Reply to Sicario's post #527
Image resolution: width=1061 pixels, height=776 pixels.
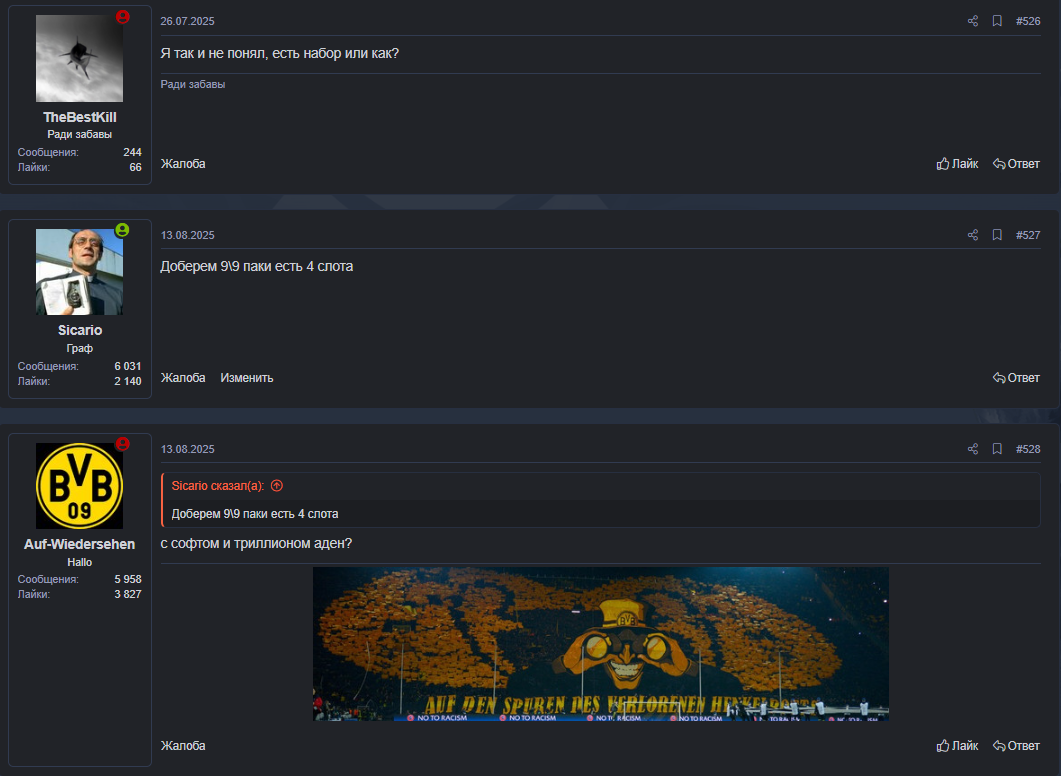pos(1016,378)
